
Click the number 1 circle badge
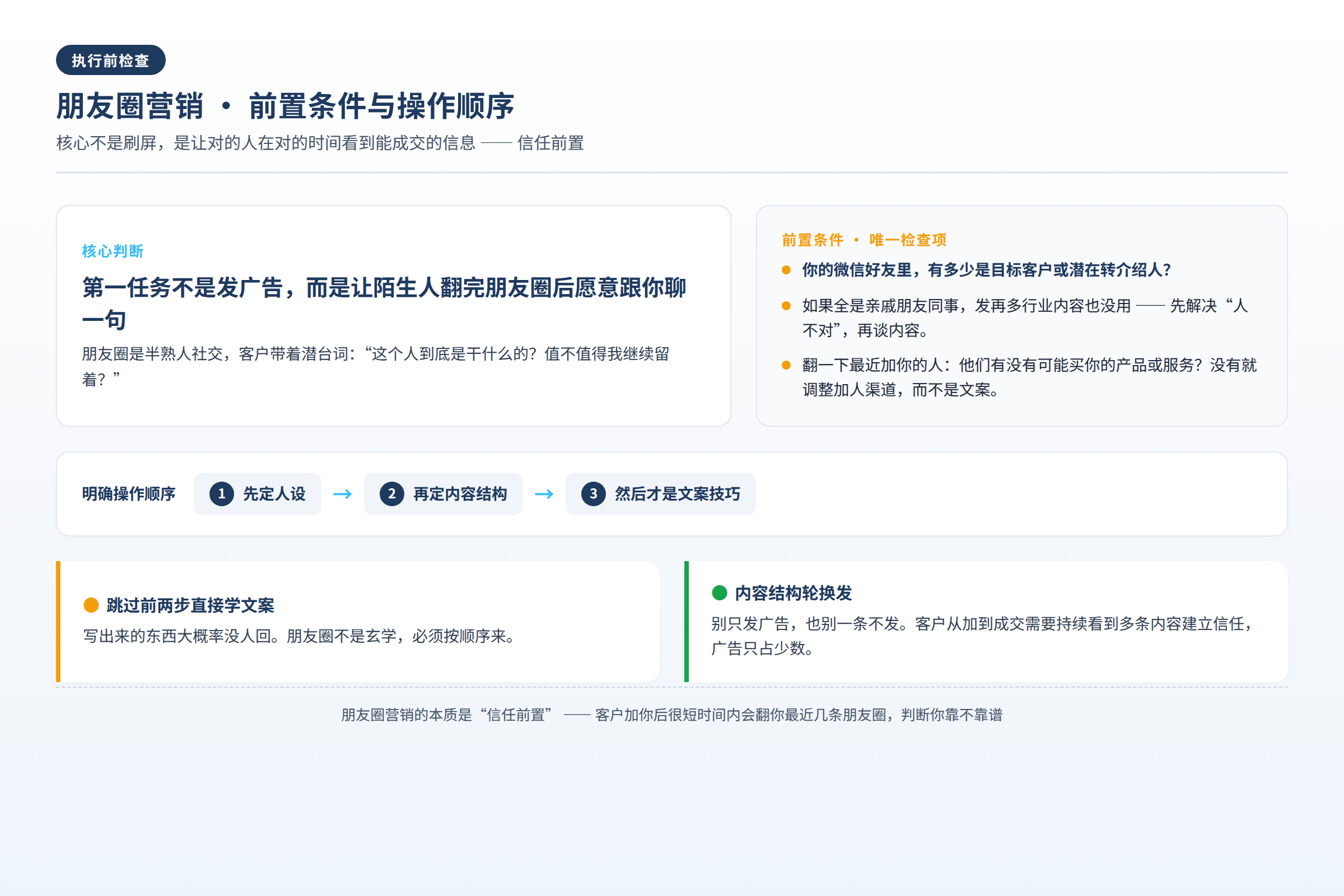click(222, 494)
